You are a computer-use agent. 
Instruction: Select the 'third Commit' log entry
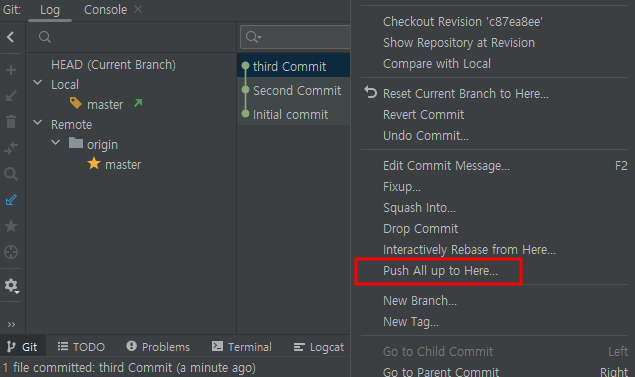pyautogui.click(x=294, y=66)
